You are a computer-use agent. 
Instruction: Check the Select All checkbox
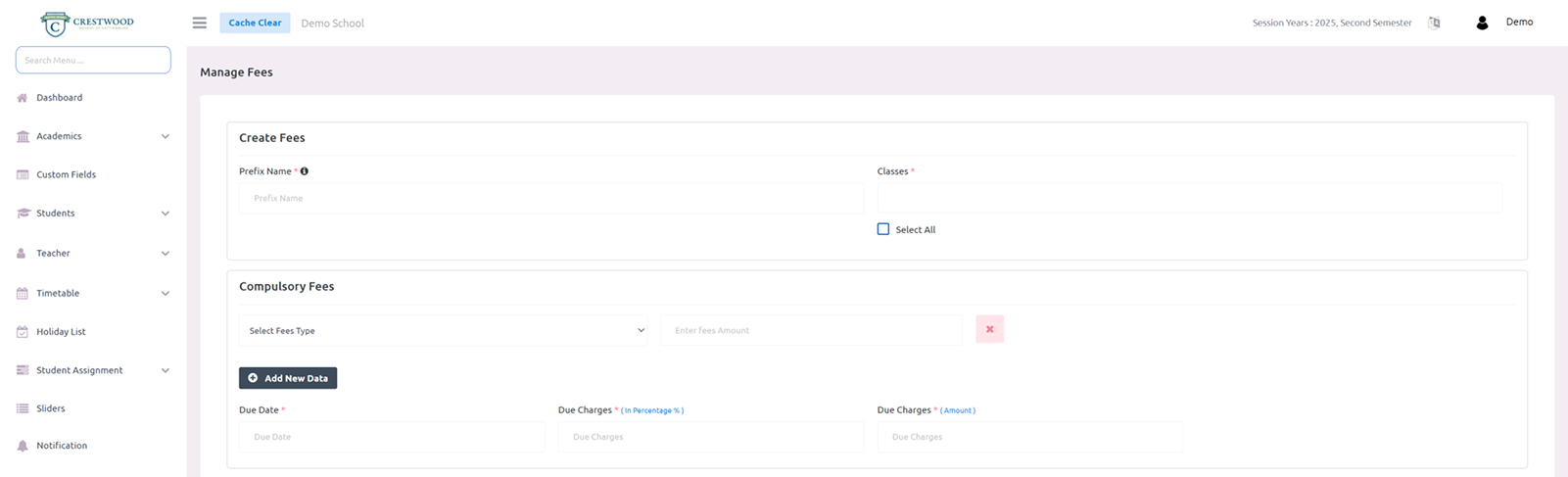[883, 229]
